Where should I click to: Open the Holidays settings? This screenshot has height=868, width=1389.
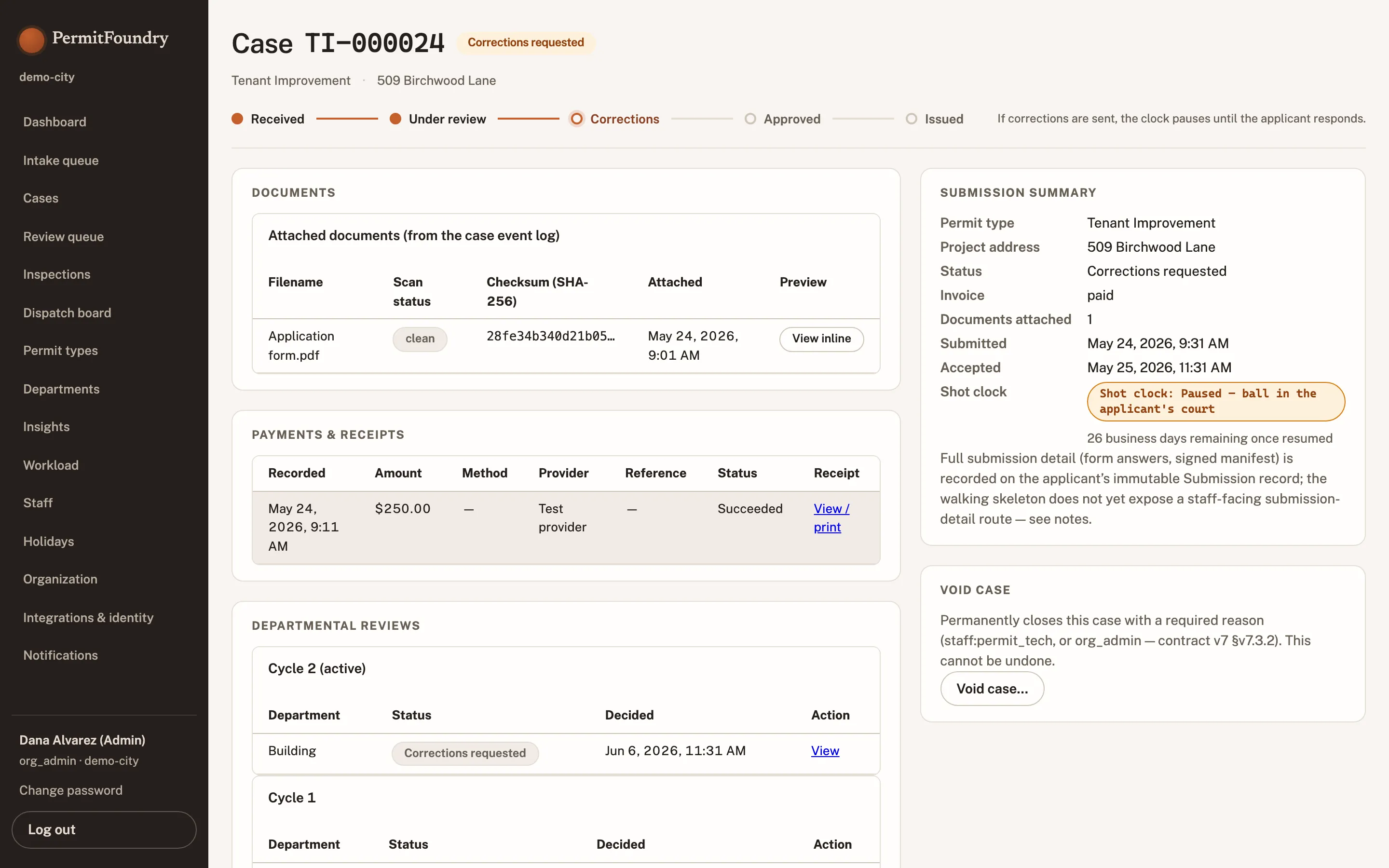point(48,542)
